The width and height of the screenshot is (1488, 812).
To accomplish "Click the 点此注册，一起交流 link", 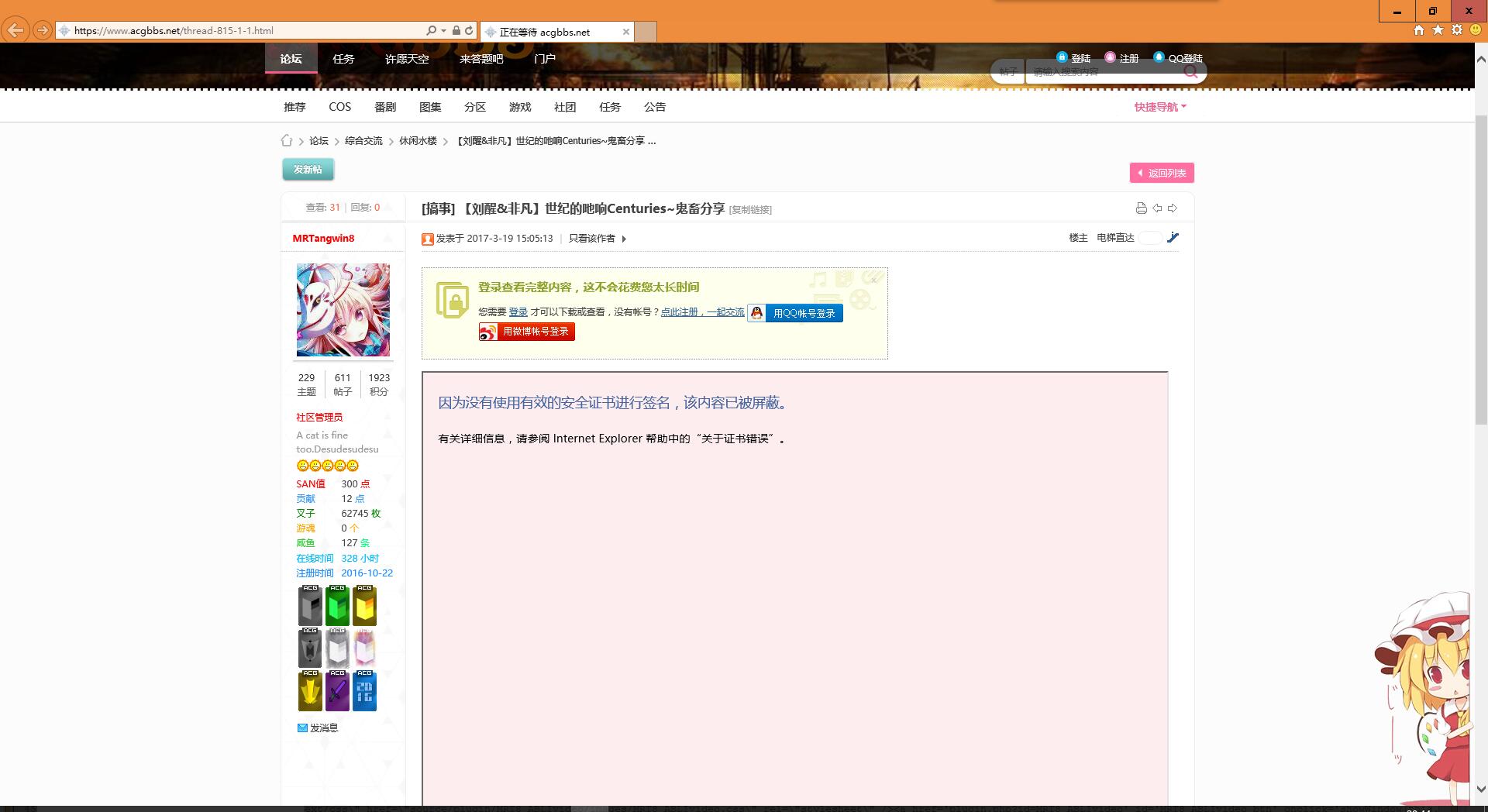I will 702,312.
